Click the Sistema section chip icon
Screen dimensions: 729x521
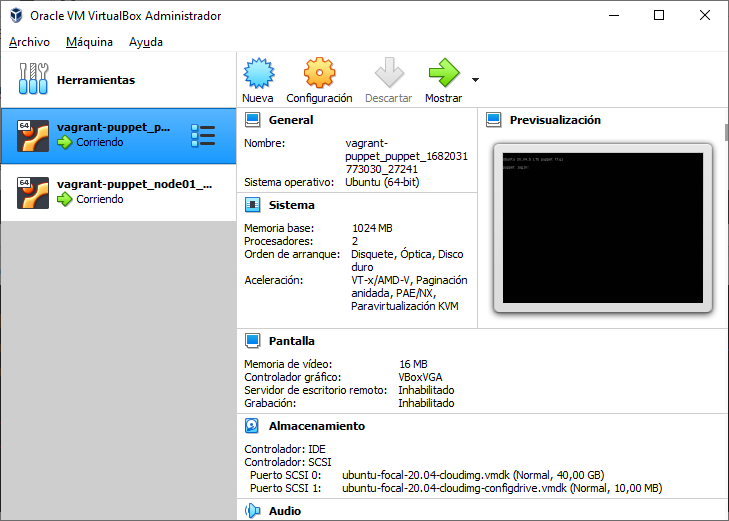252,205
